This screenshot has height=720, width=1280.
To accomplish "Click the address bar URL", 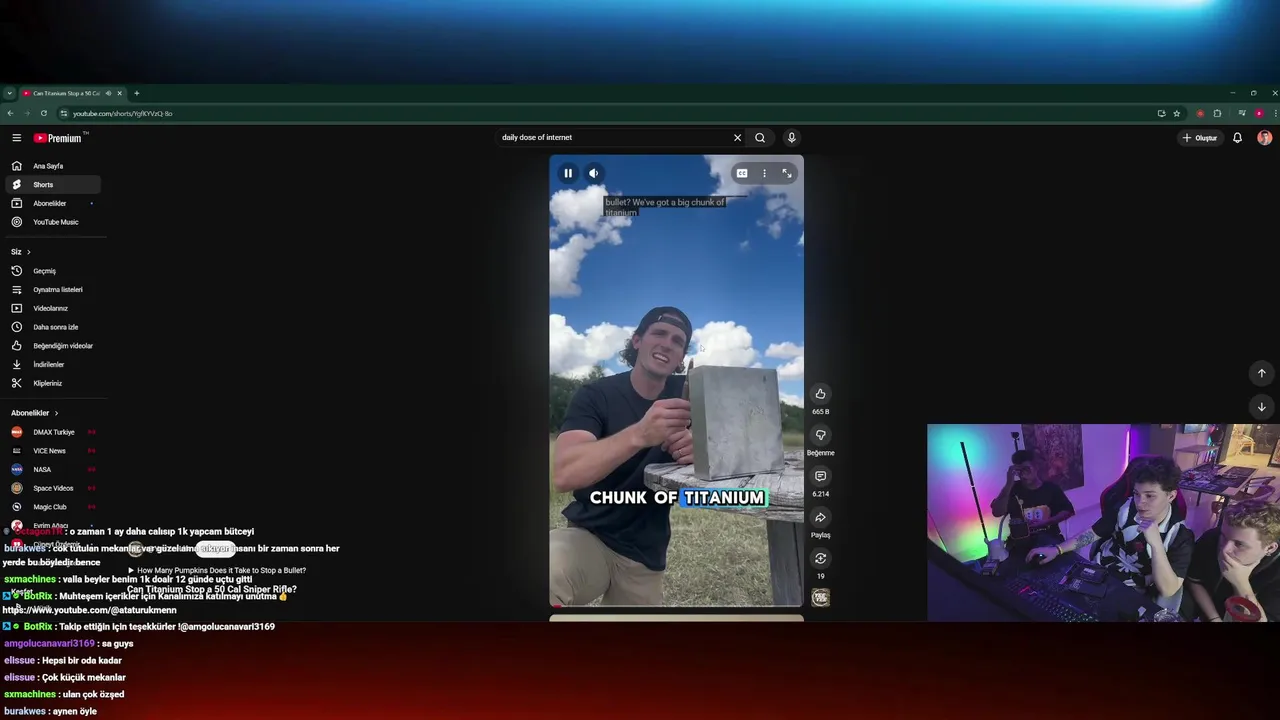I will pos(122,113).
